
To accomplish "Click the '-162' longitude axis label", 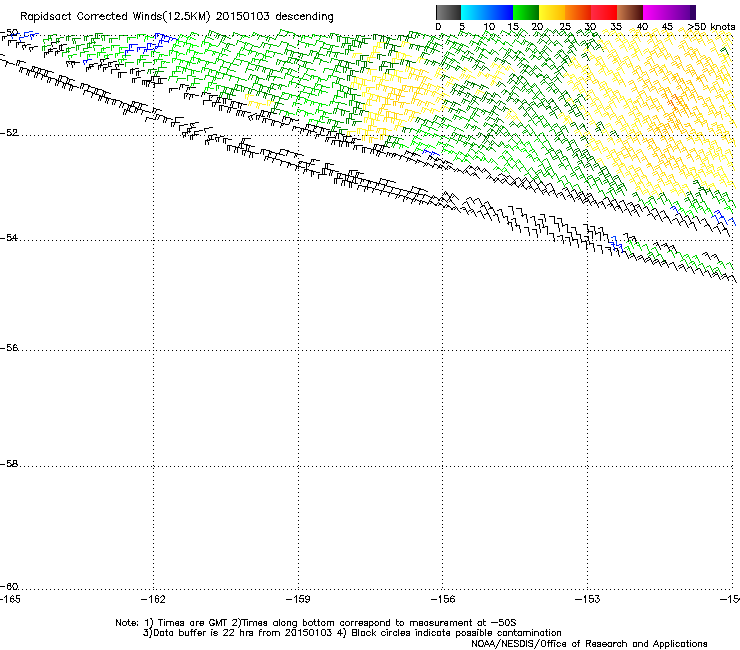I will [153, 599].
